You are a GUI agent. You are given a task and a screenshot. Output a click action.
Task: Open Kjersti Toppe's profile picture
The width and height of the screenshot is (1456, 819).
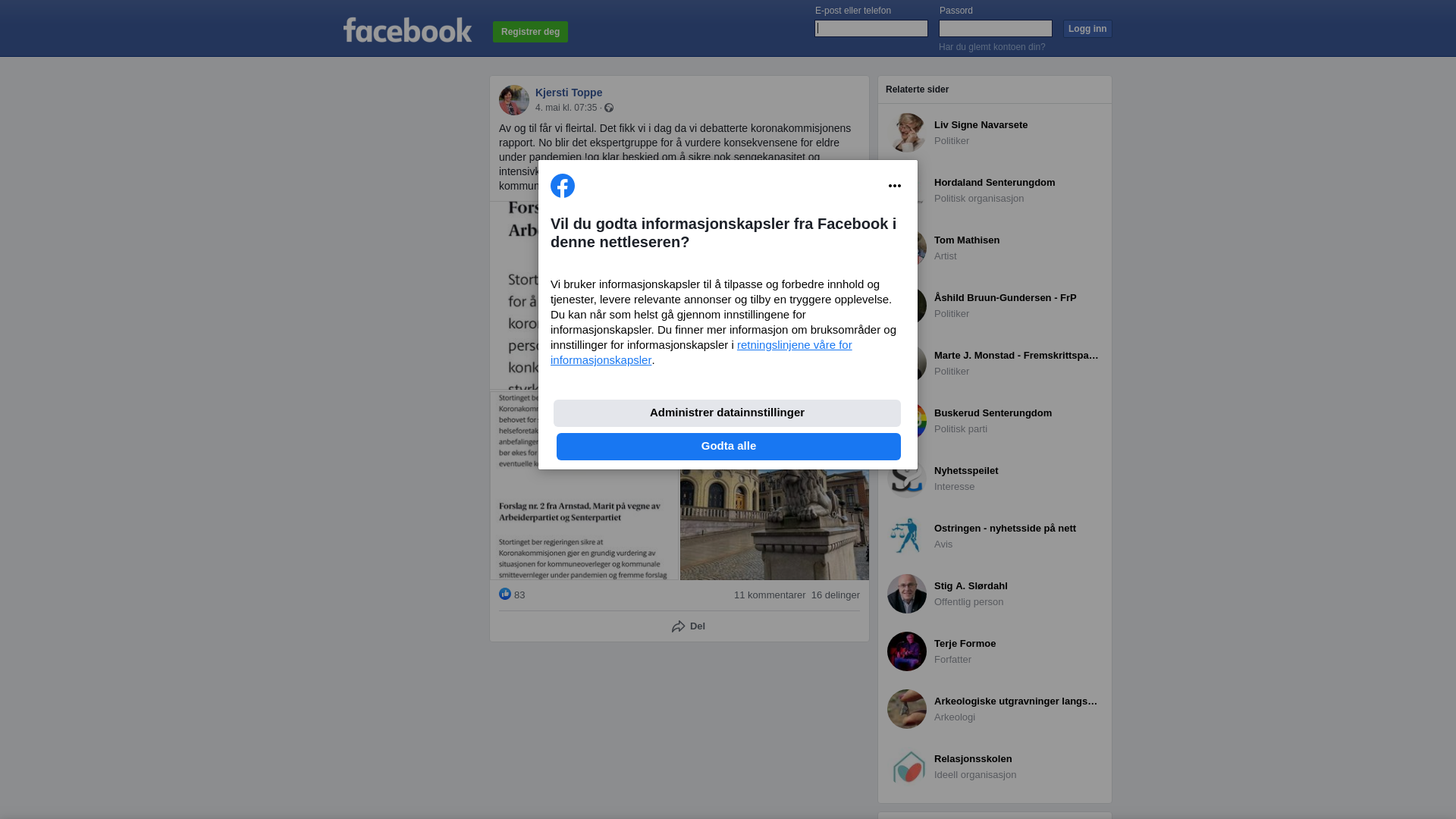pyautogui.click(x=514, y=100)
